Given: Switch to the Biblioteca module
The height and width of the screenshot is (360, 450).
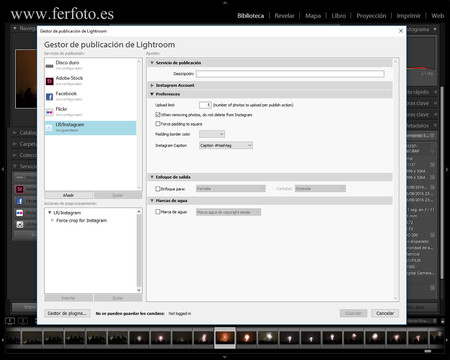Looking at the screenshot, I should (251, 16).
